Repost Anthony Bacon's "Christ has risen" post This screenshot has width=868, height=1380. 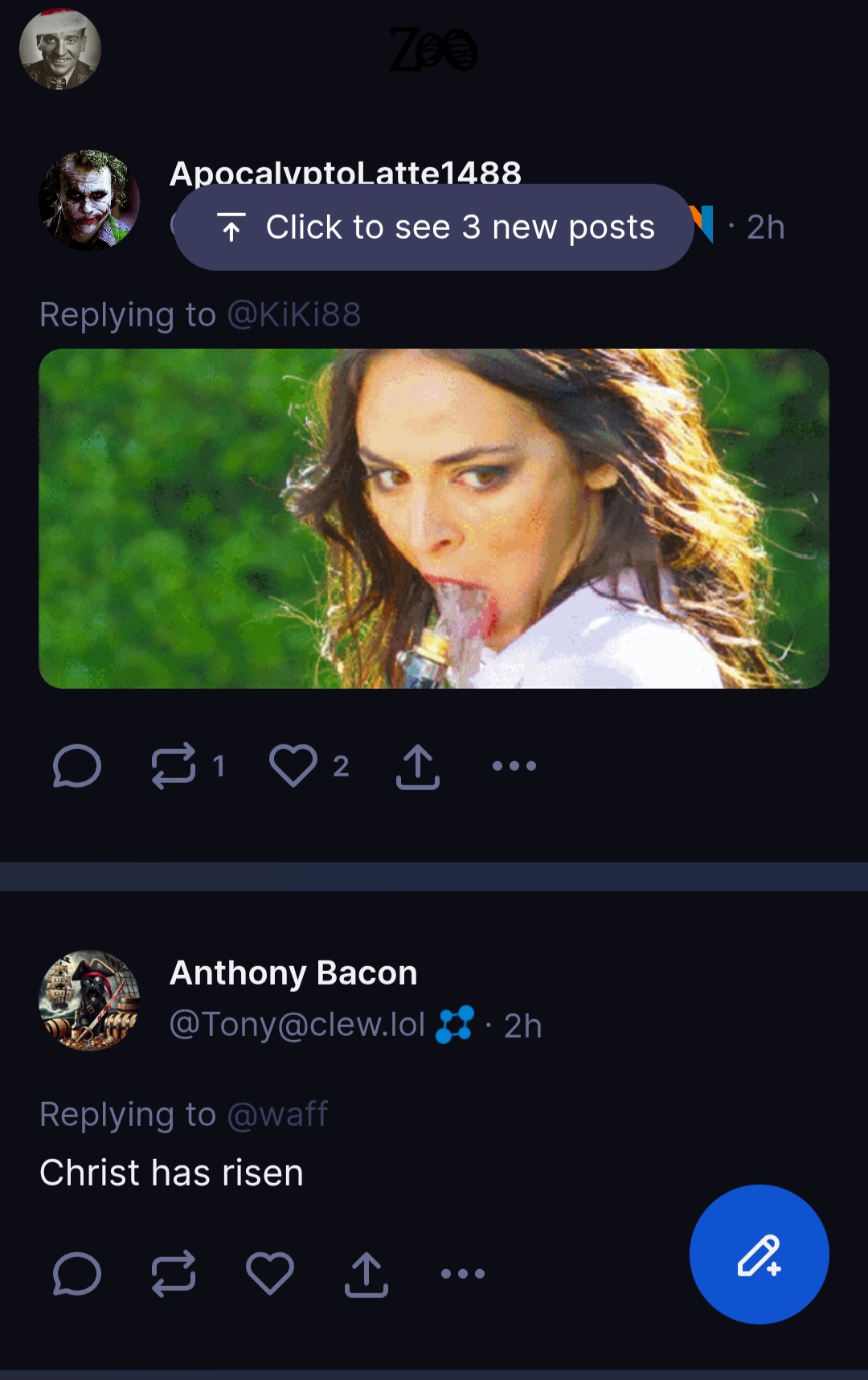click(x=174, y=1274)
